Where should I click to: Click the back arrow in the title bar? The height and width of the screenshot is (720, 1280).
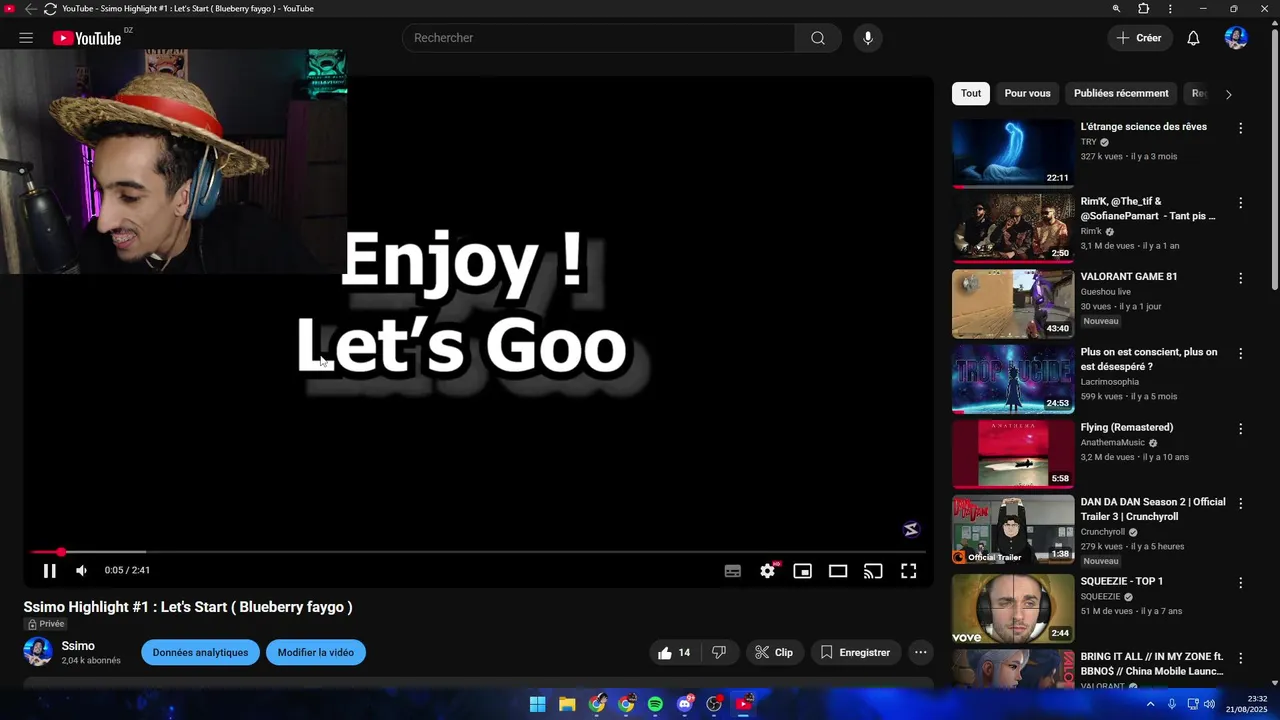[30, 9]
